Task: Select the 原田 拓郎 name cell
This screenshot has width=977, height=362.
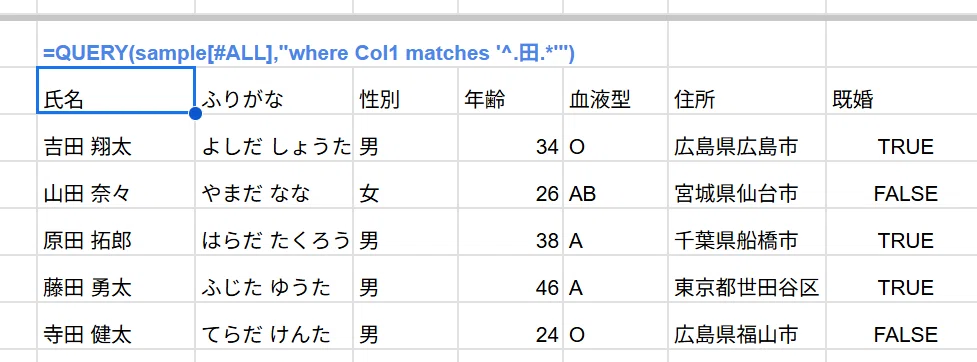Action: point(116,232)
